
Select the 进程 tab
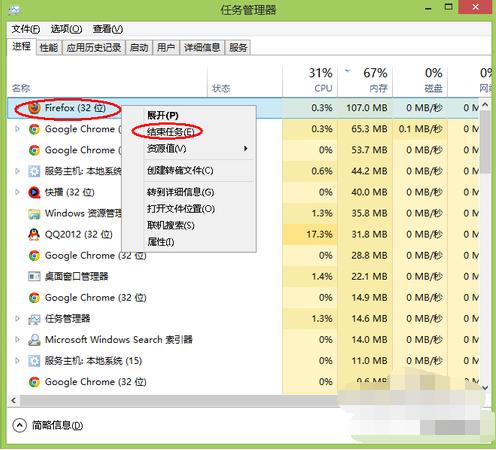pos(21,46)
